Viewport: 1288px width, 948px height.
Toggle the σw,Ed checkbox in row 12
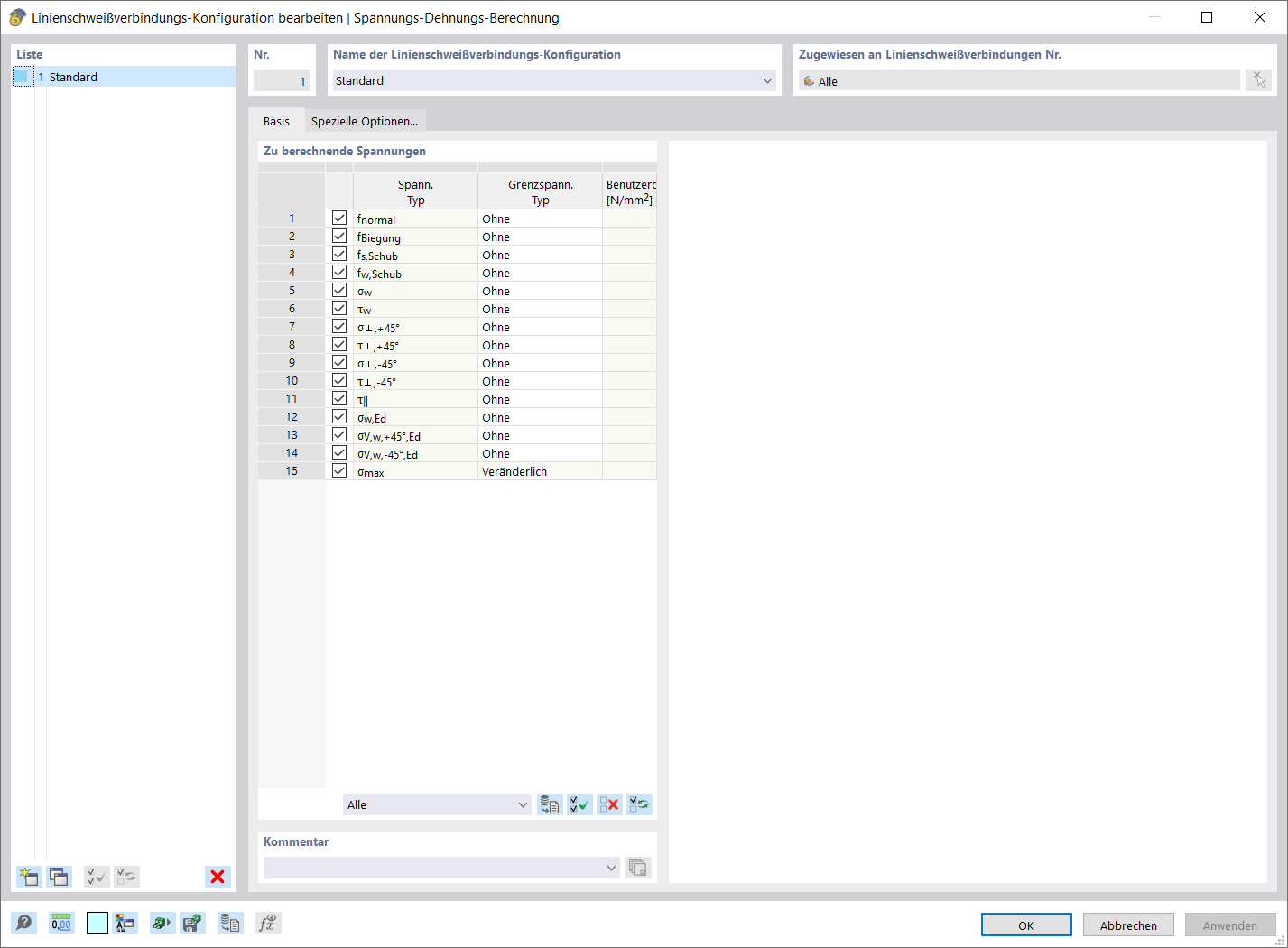coord(339,417)
